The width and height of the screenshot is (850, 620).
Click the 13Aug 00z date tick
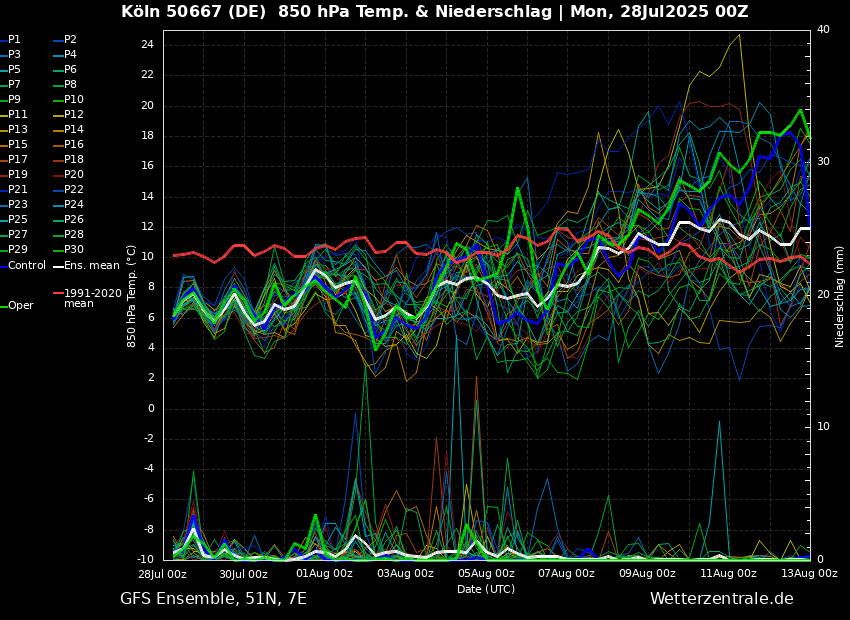tap(809, 574)
